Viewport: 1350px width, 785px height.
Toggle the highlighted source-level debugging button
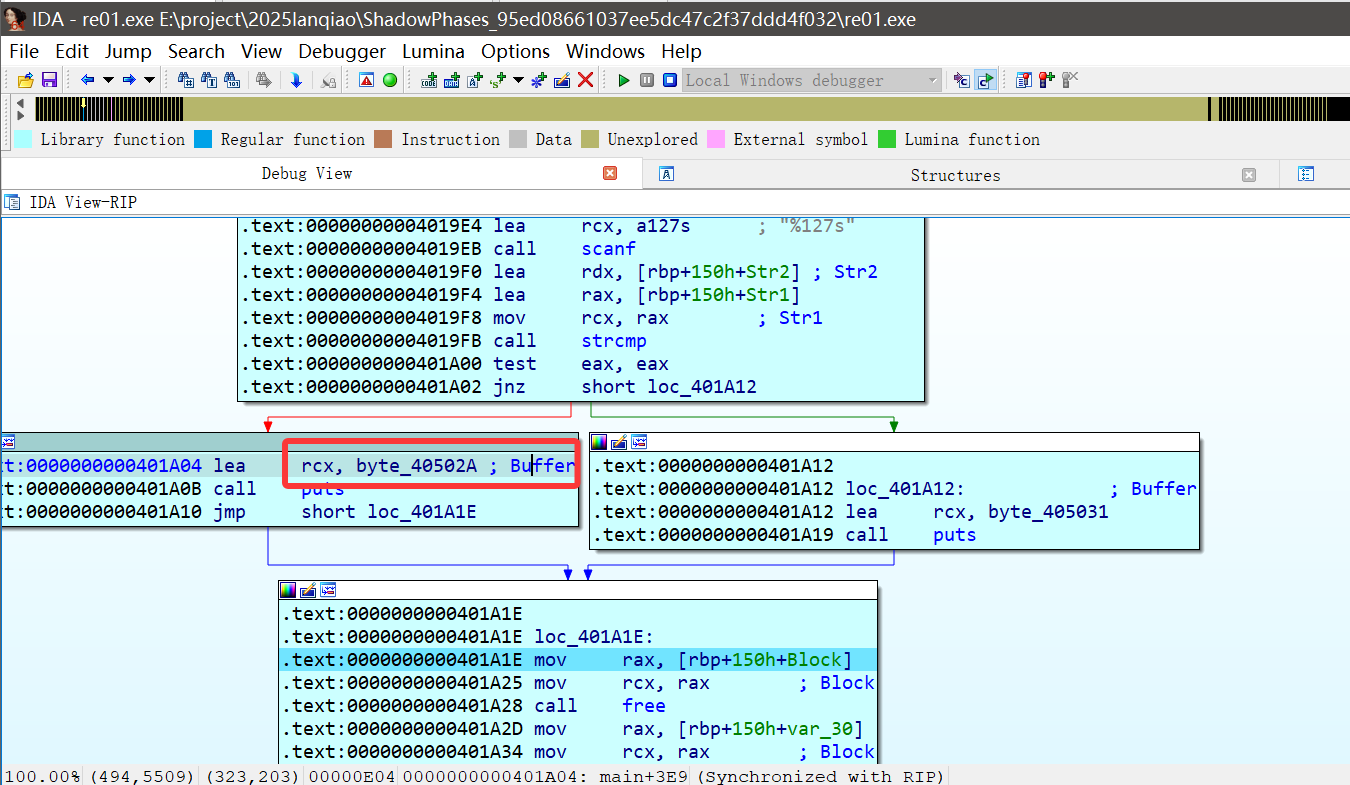[x=986, y=80]
